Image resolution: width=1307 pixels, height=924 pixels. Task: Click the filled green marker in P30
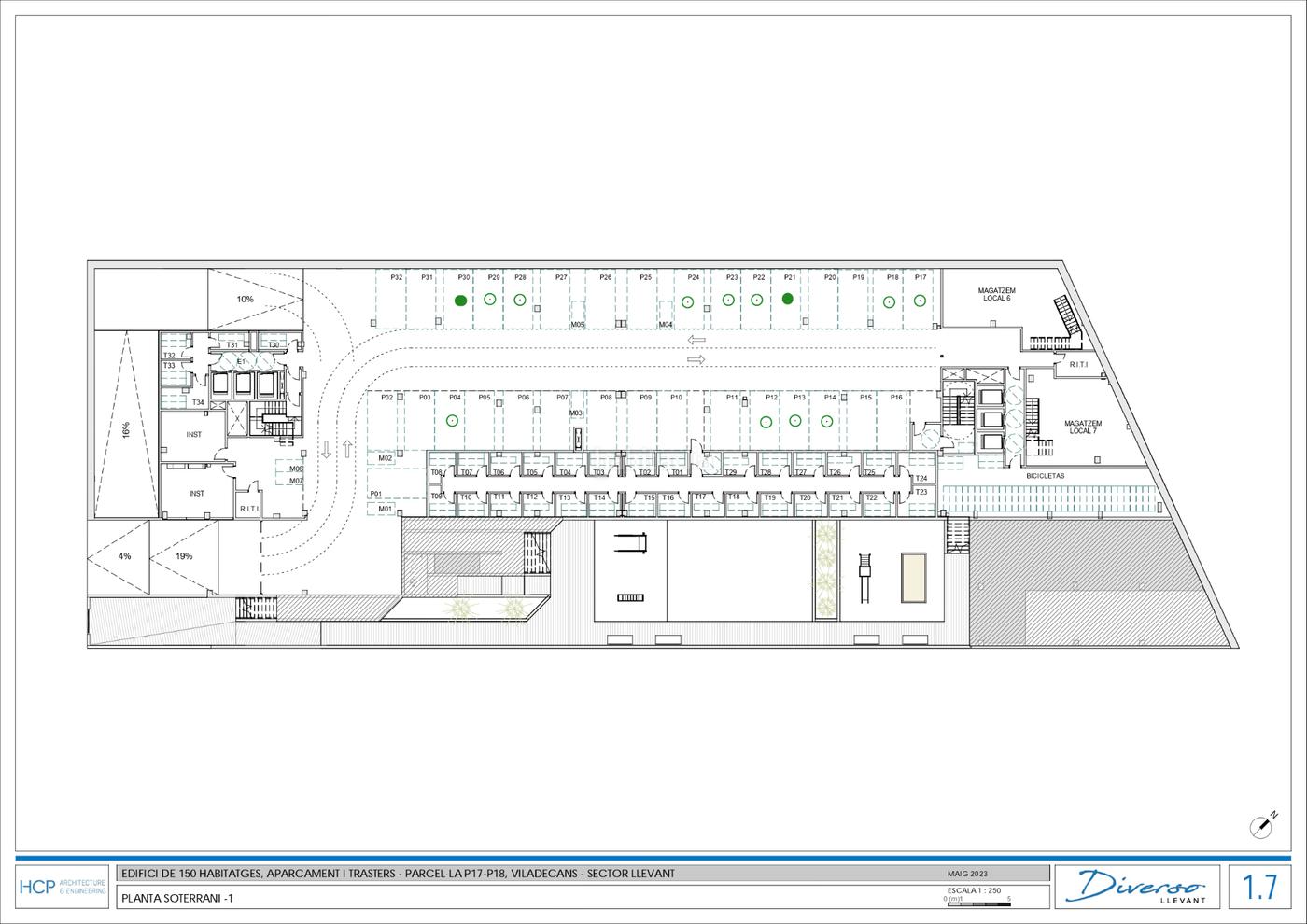click(x=460, y=301)
